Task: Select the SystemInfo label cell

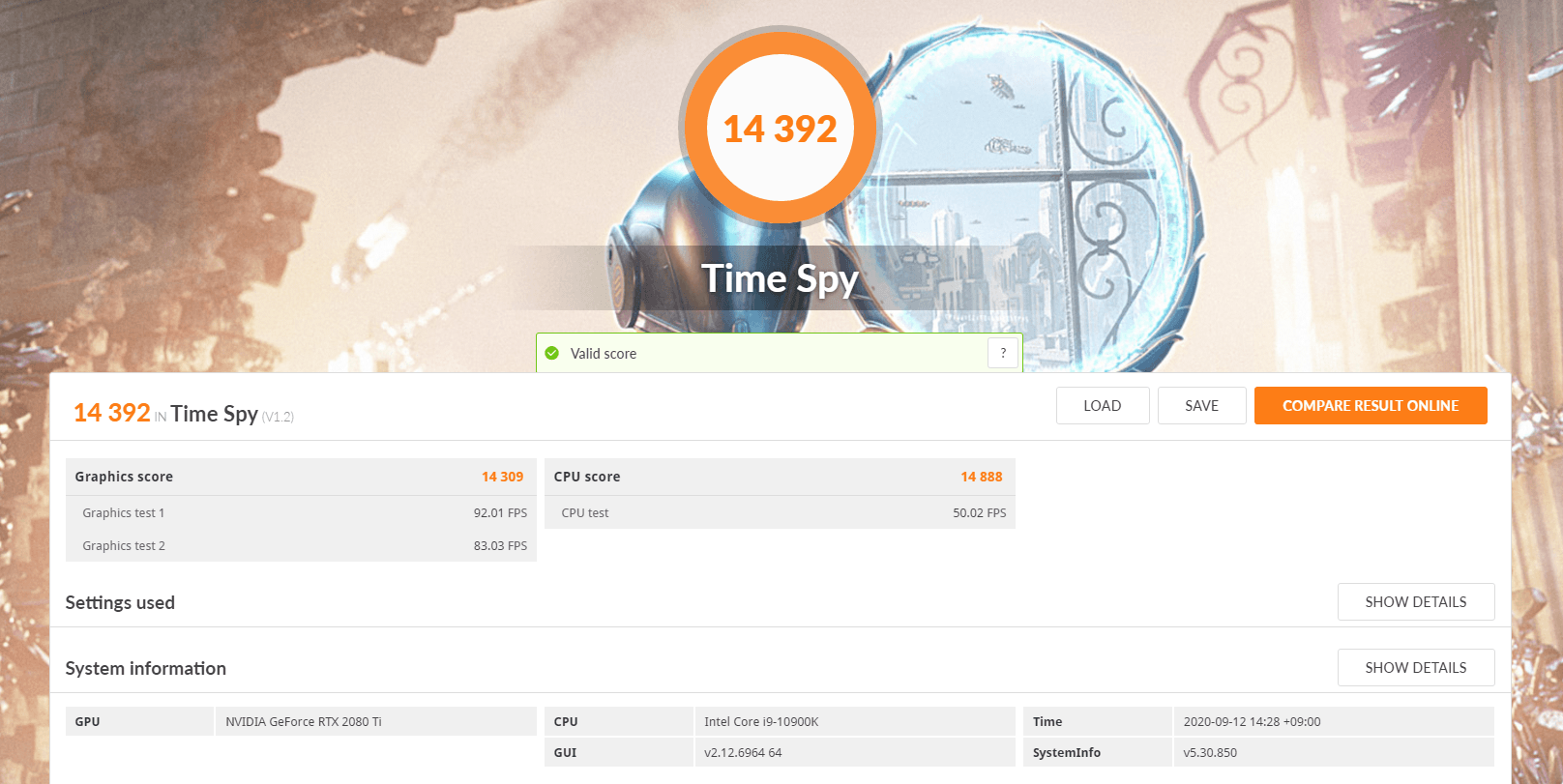Action: (1098, 752)
